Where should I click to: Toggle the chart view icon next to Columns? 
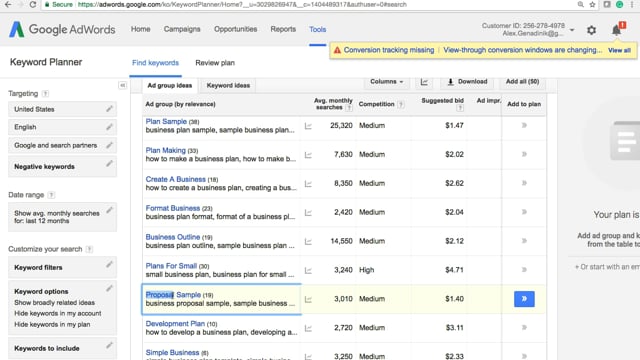(424, 82)
